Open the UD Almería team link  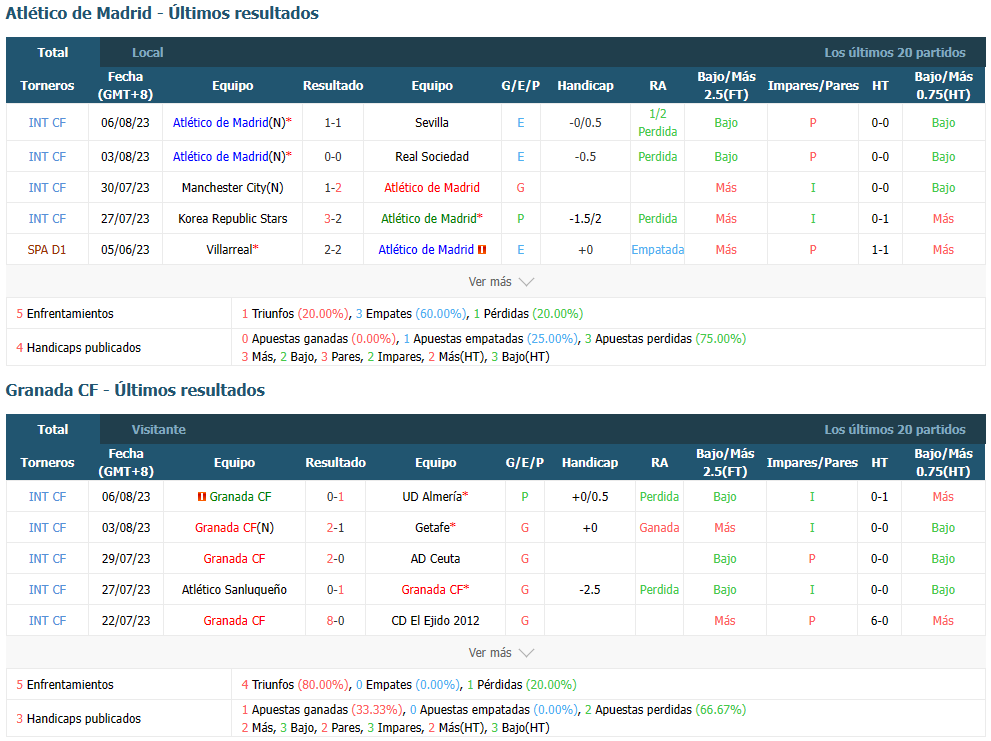(432, 497)
